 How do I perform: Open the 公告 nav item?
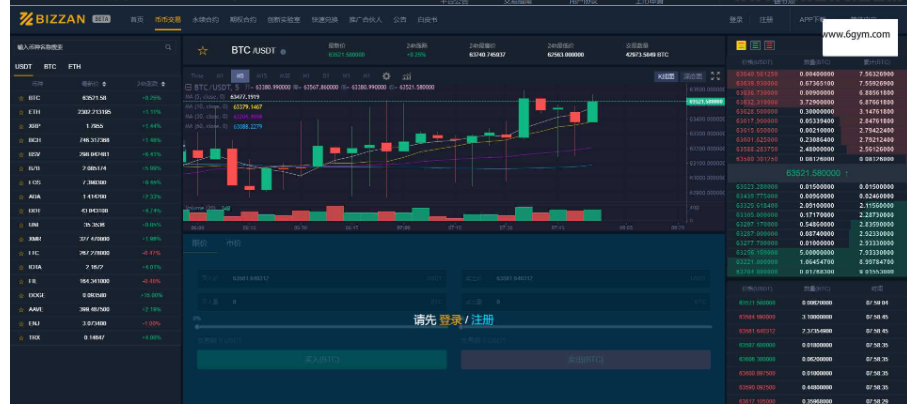[x=400, y=20]
